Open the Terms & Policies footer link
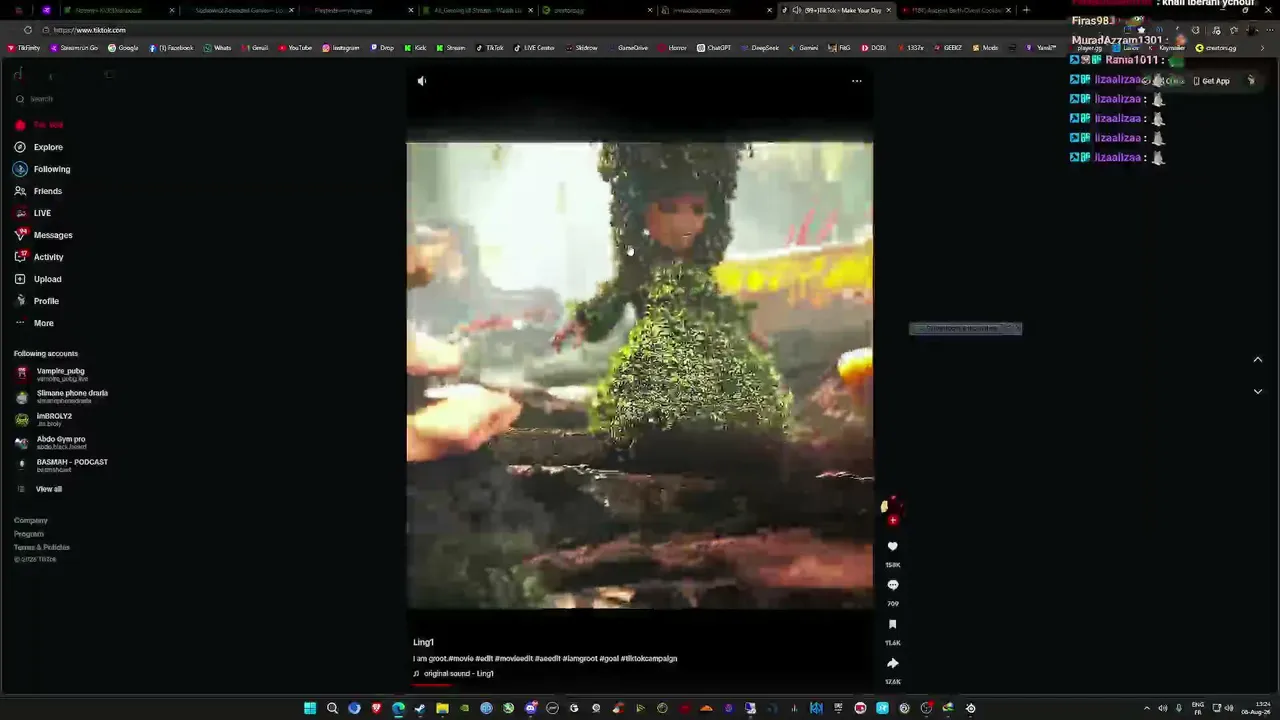Viewport: 1280px width, 720px height. coord(42,547)
